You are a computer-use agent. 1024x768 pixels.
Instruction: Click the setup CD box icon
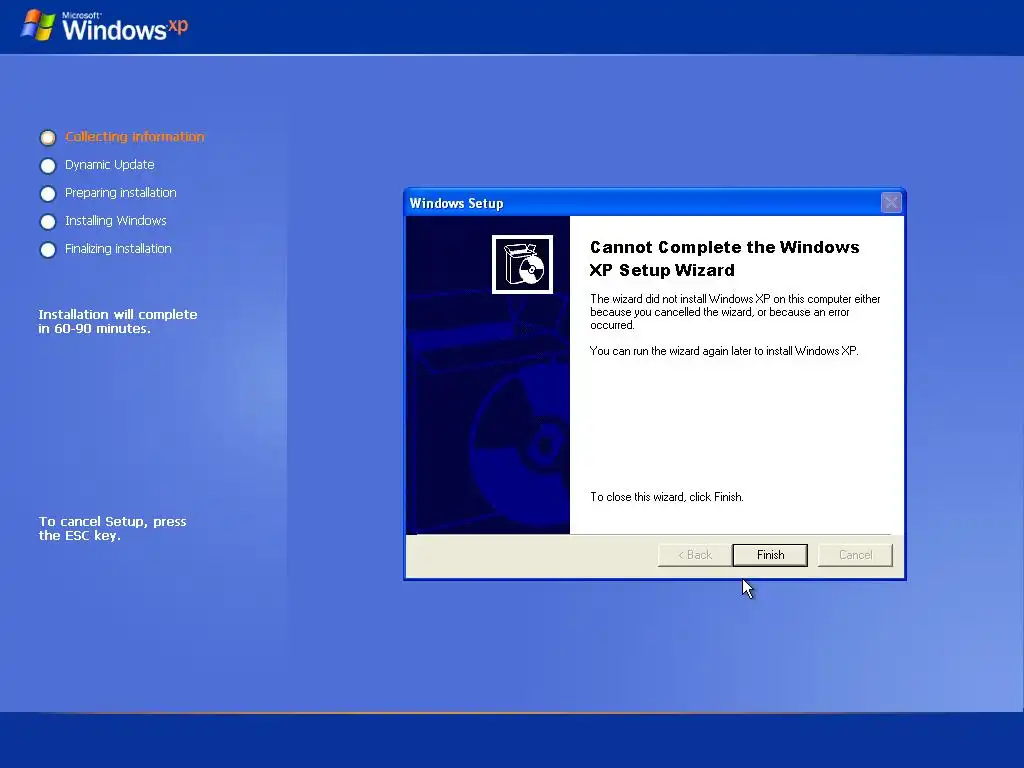click(x=522, y=264)
